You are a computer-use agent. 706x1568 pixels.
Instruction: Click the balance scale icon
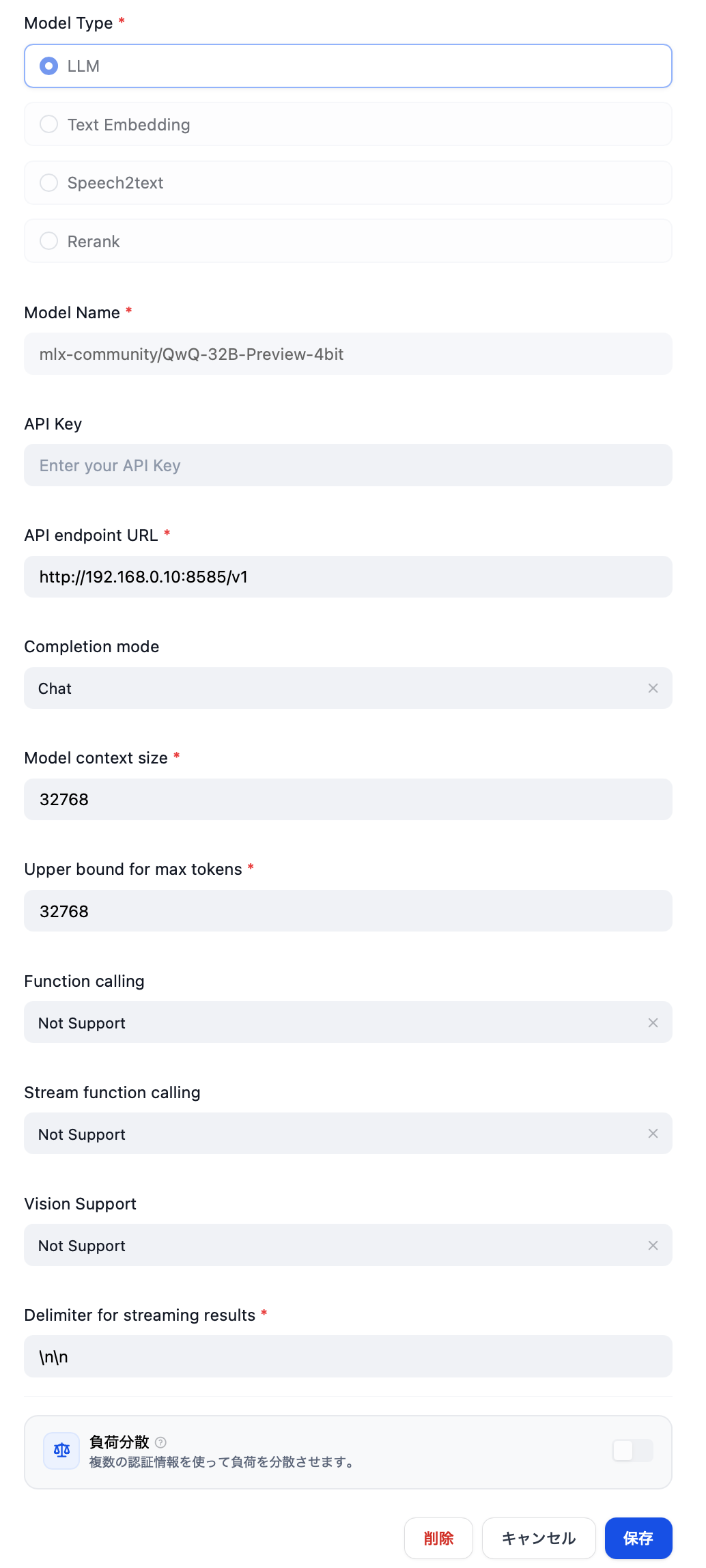[x=61, y=1451]
